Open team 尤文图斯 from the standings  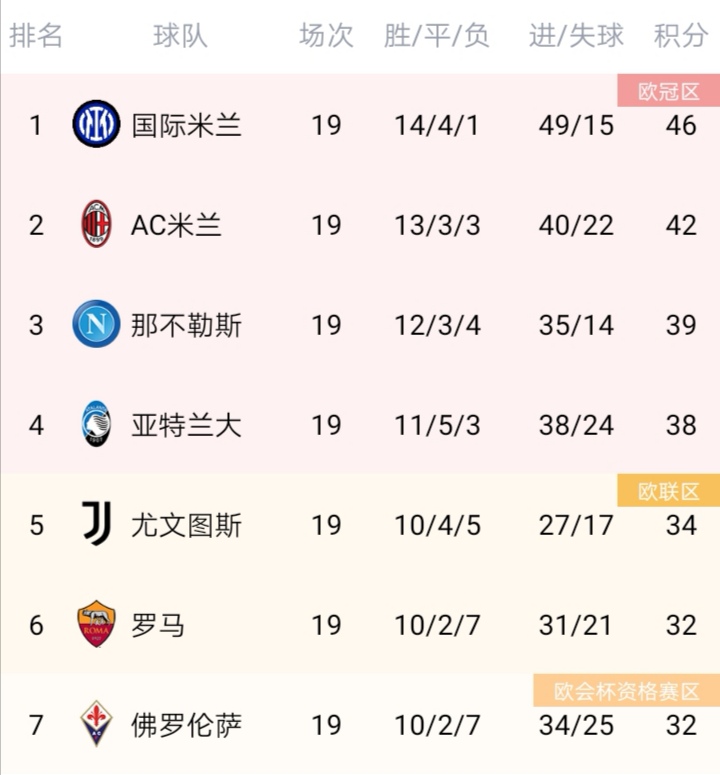pyautogui.click(x=186, y=525)
